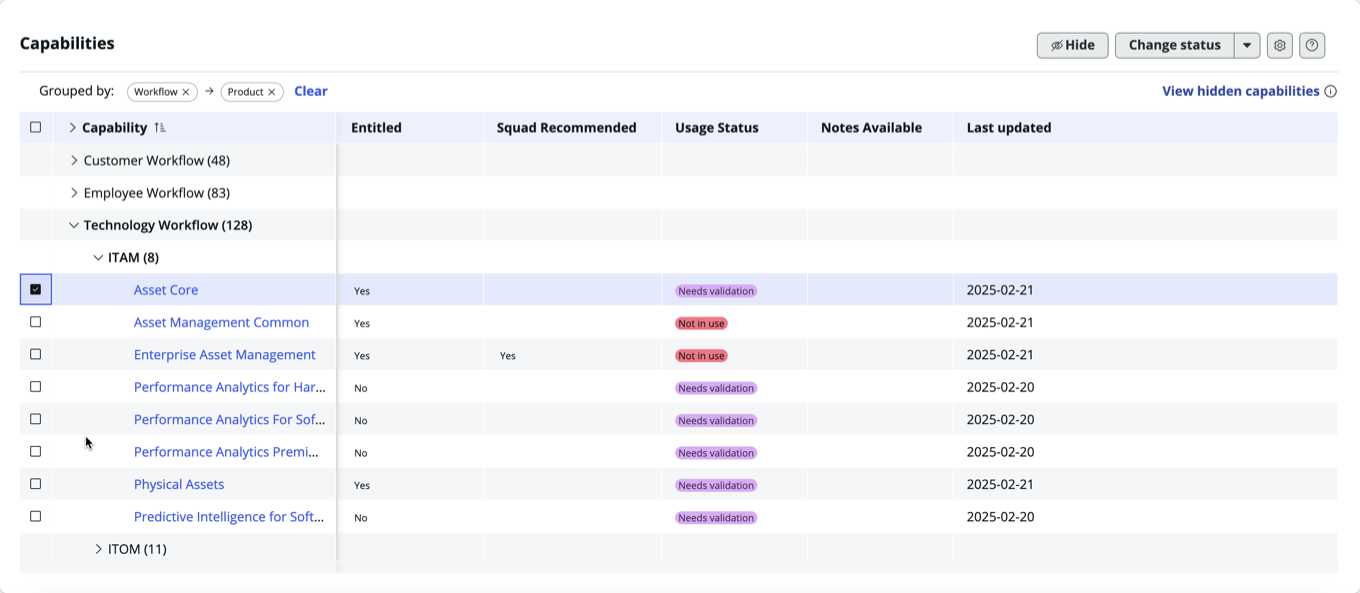Click the ITOM (11) group label
This screenshot has height=593, width=1360.
tap(137, 549)
